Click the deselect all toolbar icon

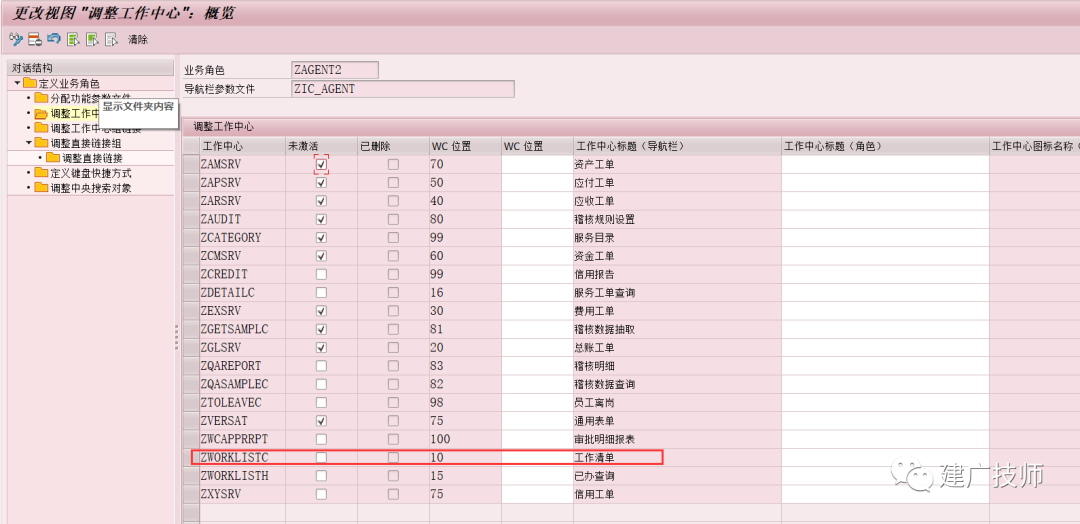pyautogui.click(x=110, y=39)
